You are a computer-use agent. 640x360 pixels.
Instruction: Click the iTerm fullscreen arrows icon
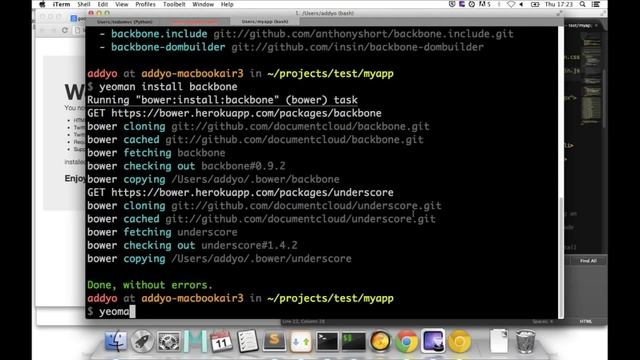pos(559,13)
